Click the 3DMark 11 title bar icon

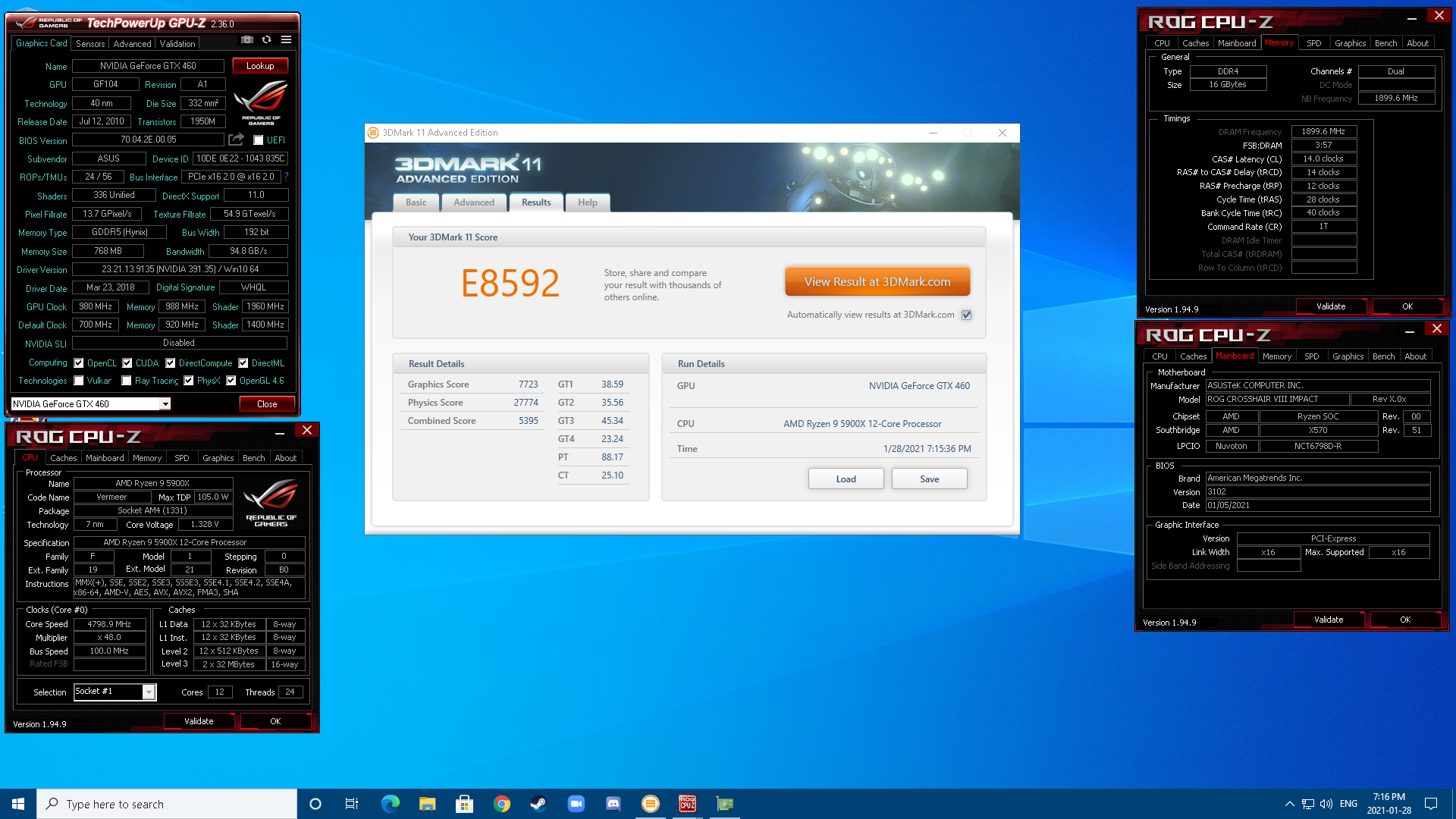[x=373, y=133]
